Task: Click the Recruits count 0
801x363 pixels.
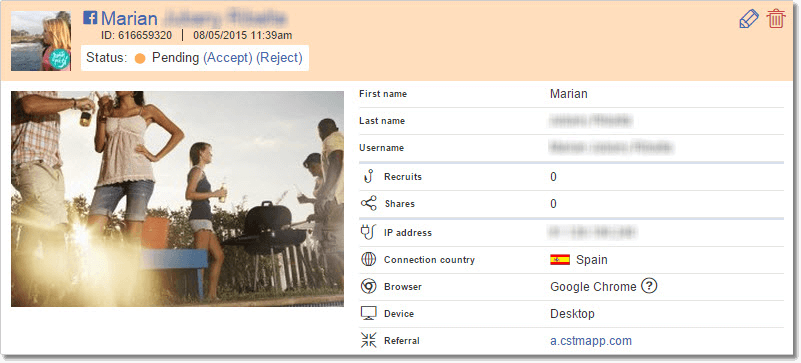Action: [553, 177]
